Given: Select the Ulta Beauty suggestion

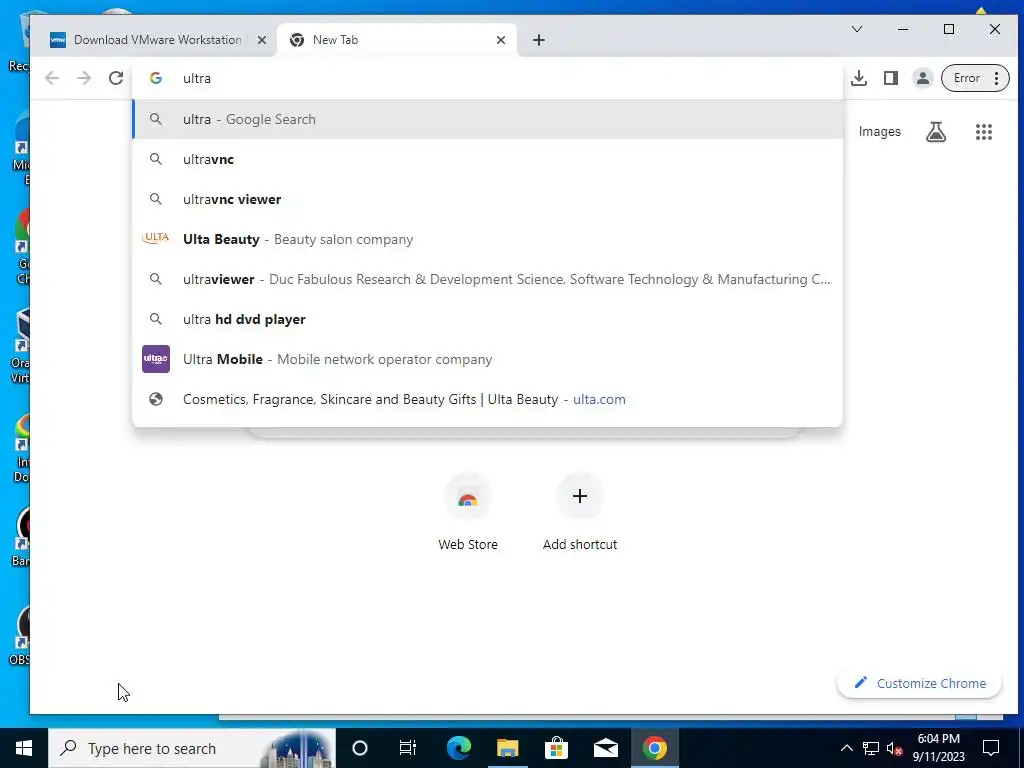Looking at the screenshot, I should click(x=487, y=239).
